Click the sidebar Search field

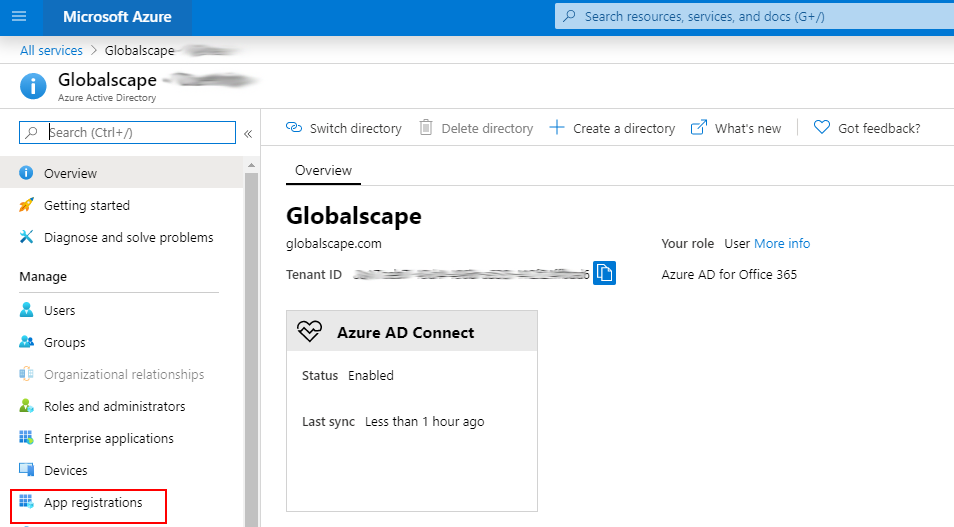coord(138,132)
